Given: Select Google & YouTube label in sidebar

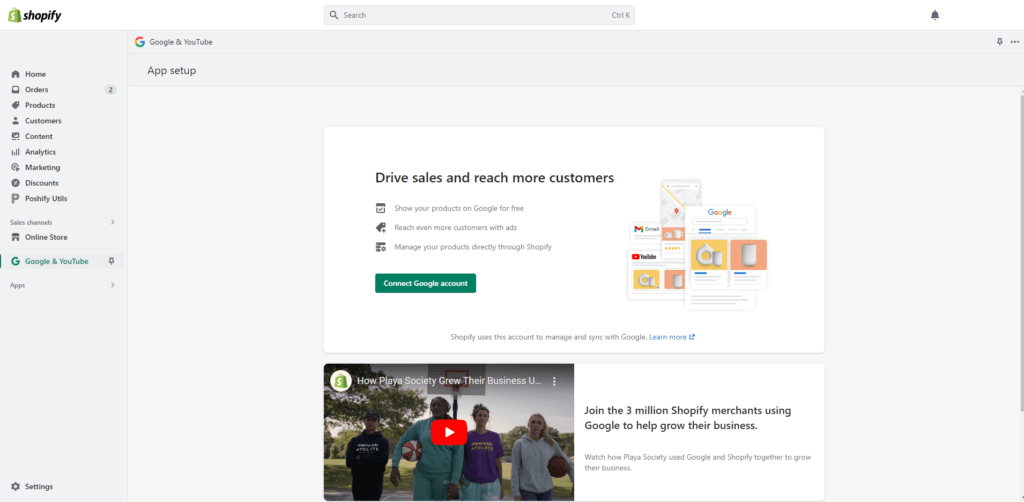Looking at the screenshot, I should (57, 262).
